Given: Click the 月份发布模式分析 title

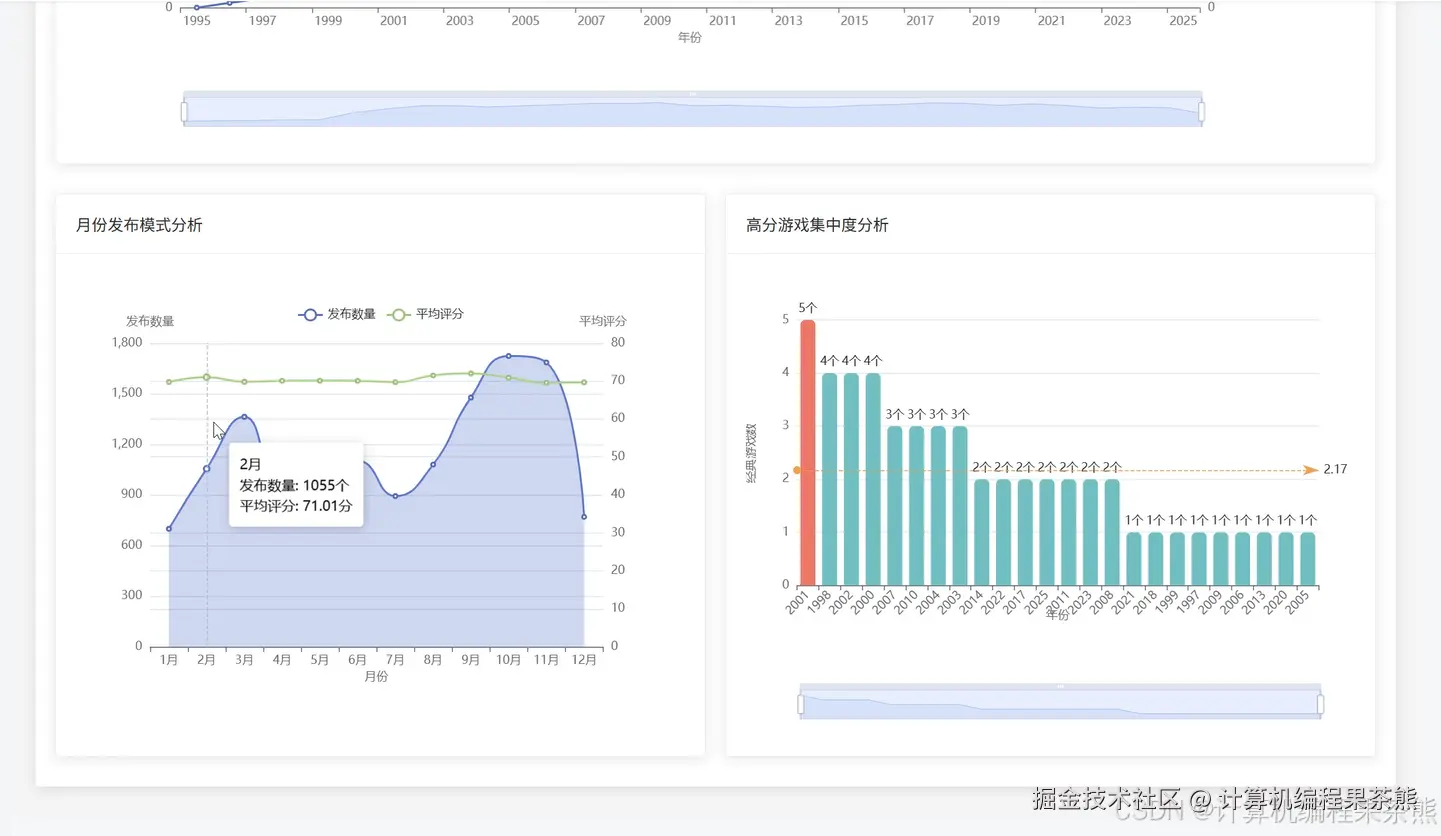Looking at the screenshot, I should (139, 225).
